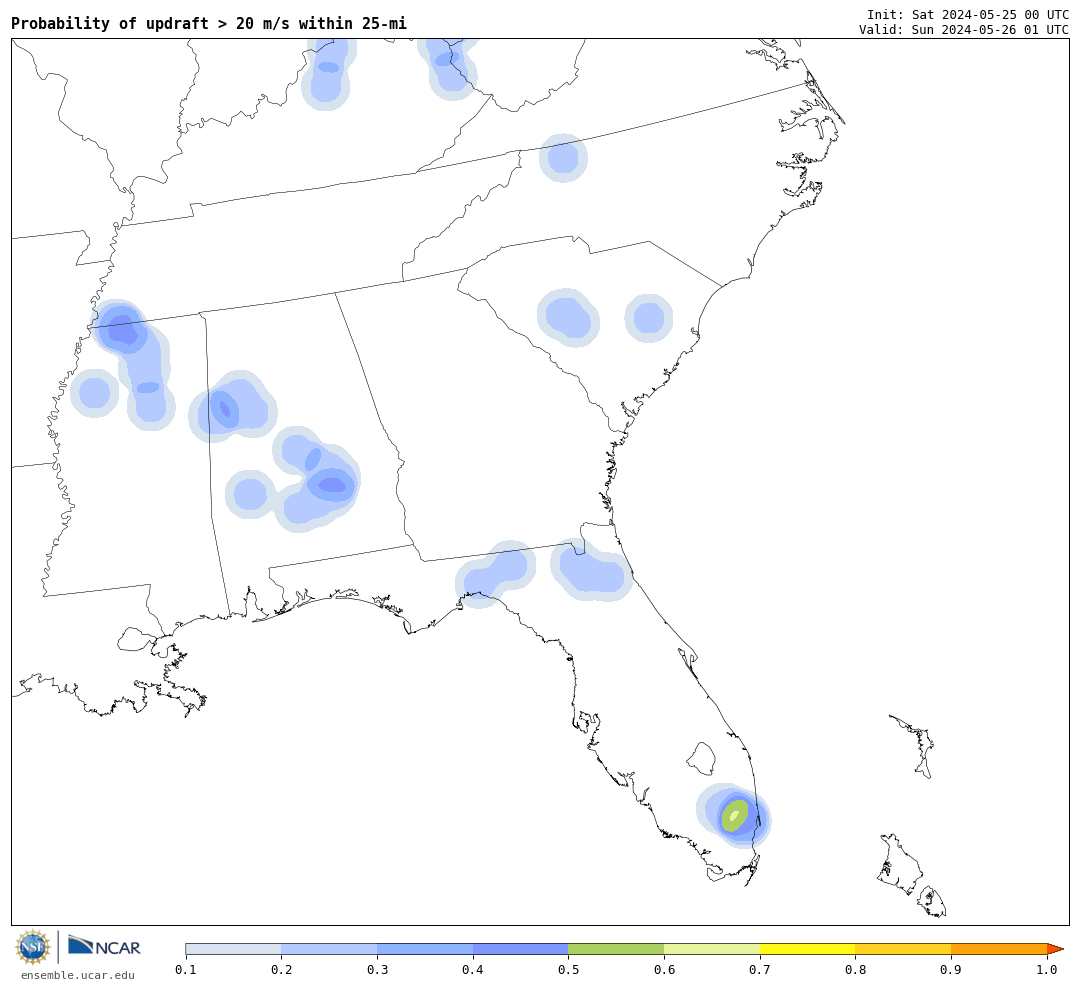This screenshot has width=1080, height=988.
Task: Click the colorbar label '1.0'
Action: click(1047, 970)
